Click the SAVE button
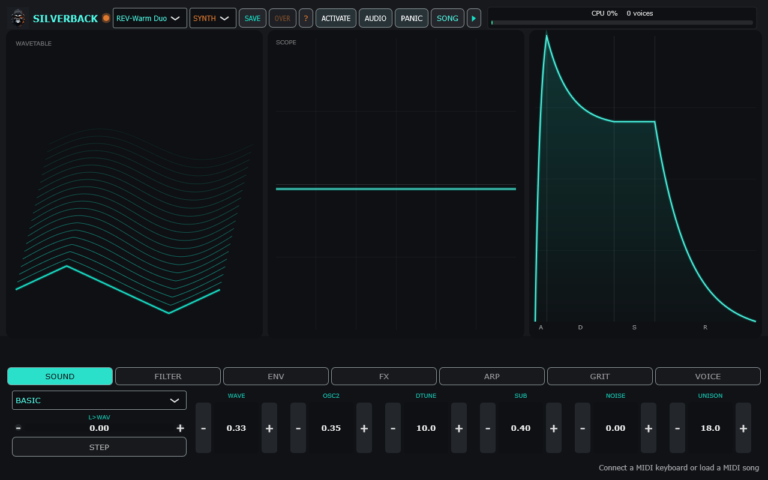 pos(252,18)
